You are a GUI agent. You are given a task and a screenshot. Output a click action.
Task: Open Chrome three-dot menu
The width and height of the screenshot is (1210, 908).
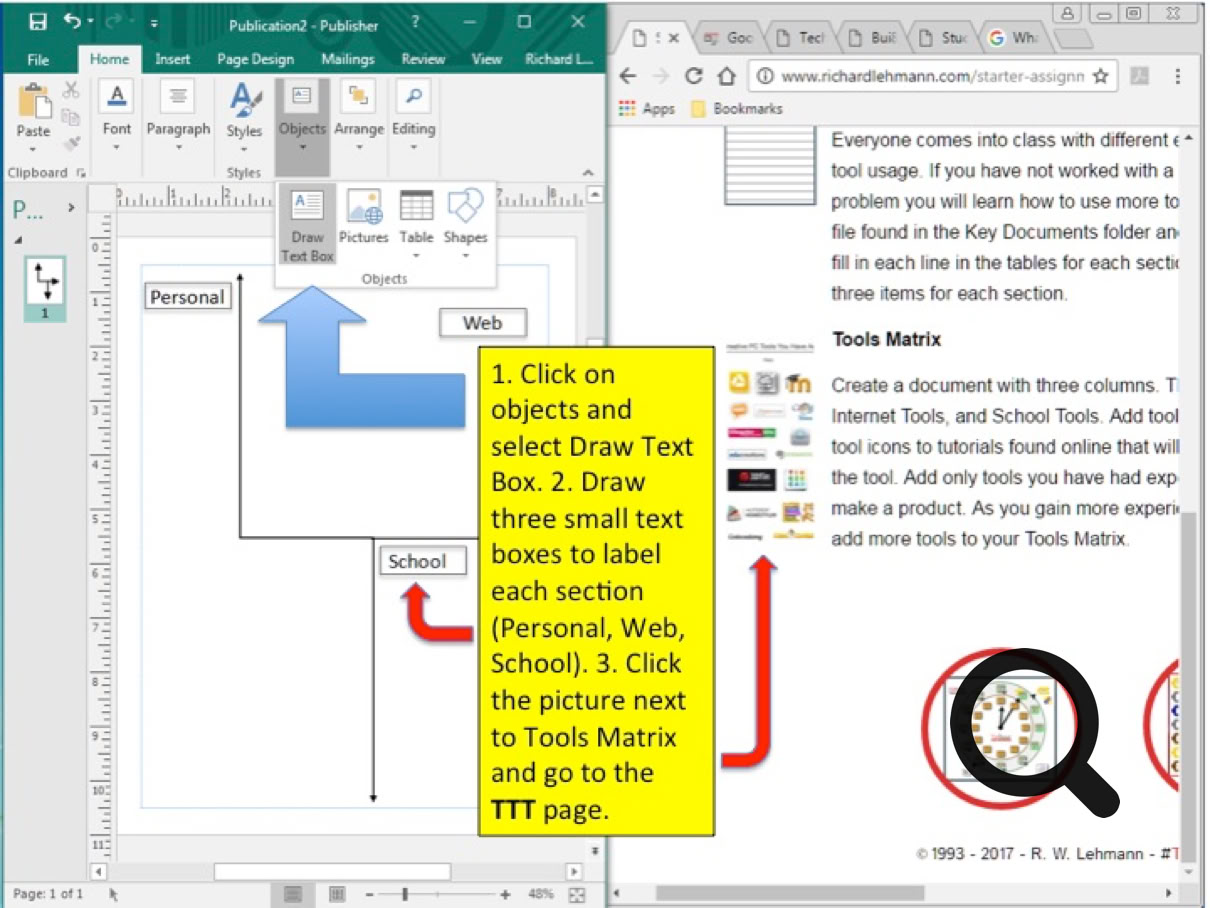[x=1178, y=76]
